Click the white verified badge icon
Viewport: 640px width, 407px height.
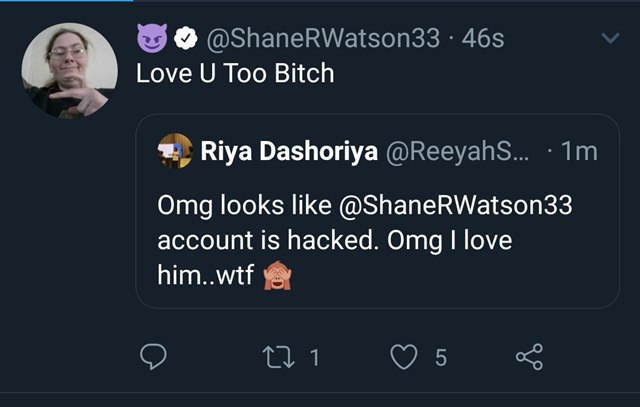click(186, 38)
